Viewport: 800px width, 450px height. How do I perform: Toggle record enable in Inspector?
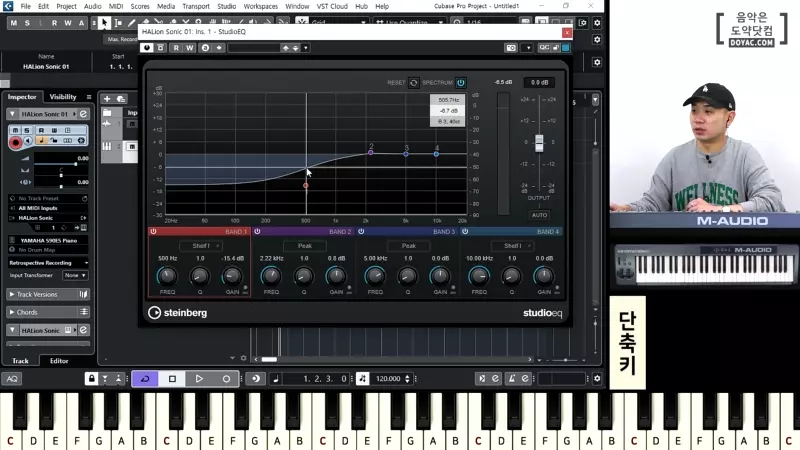15,142
